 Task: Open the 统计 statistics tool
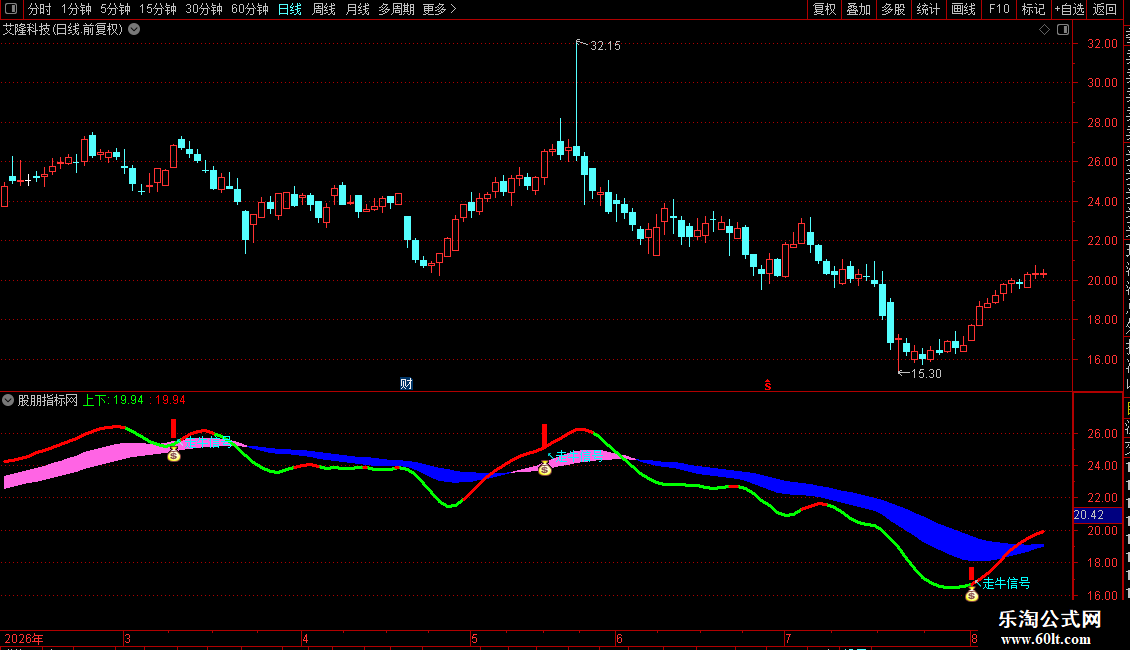coord(928,9)
